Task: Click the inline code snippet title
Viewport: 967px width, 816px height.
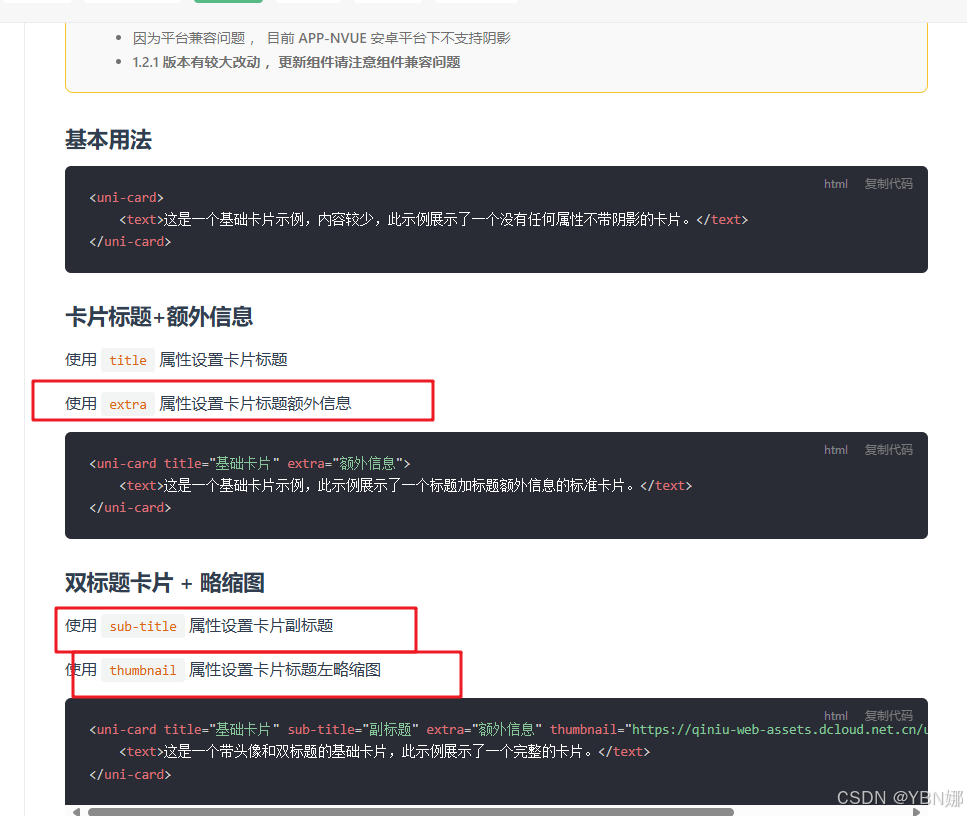Action: pyautogui.click(x=127, y=359)
